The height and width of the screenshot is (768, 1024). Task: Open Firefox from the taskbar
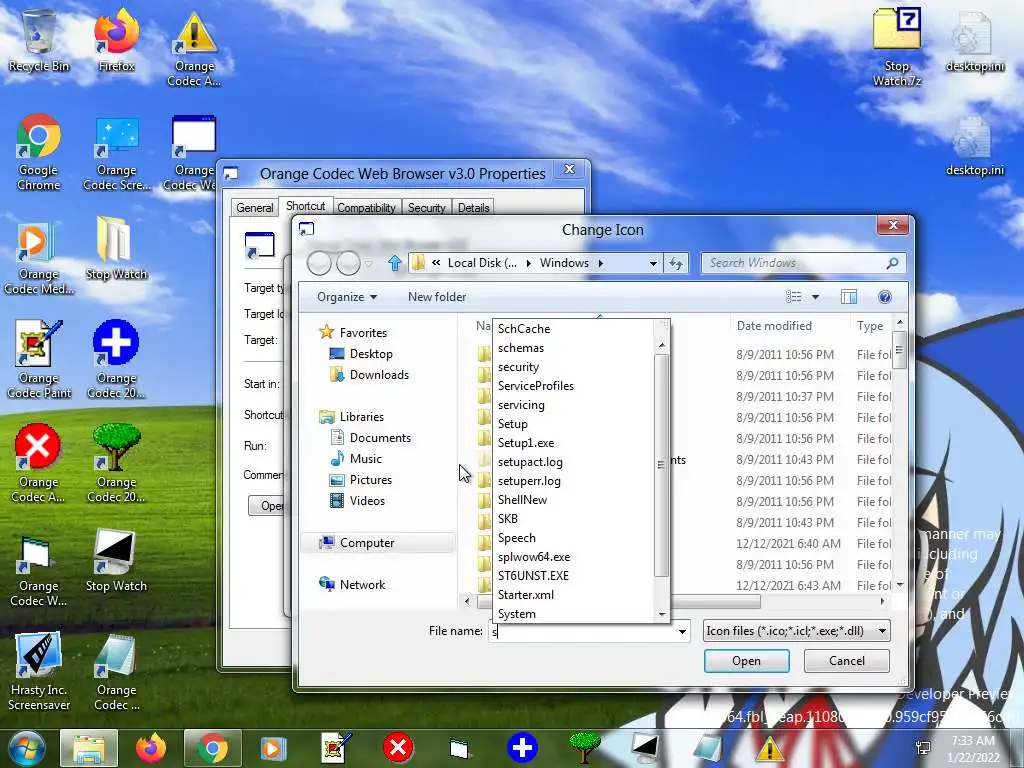tap(151, 748)
